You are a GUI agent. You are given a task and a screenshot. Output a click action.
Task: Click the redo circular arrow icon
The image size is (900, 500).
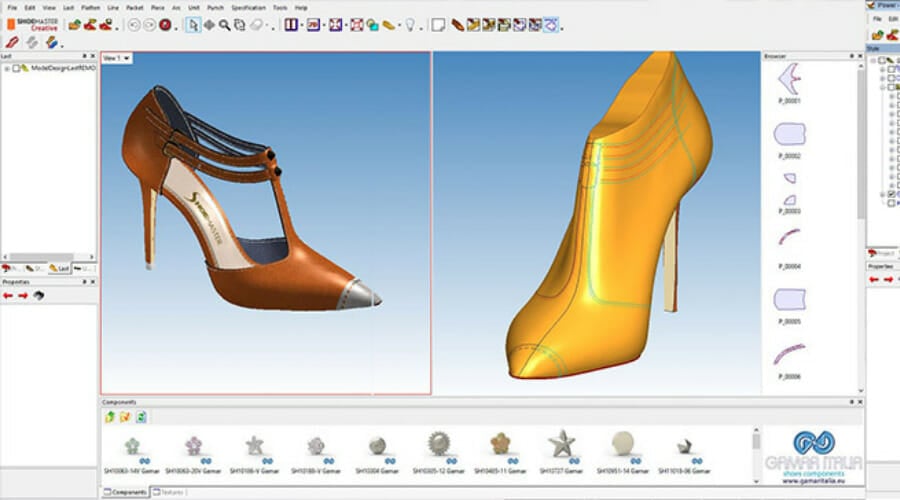(149, 25)
